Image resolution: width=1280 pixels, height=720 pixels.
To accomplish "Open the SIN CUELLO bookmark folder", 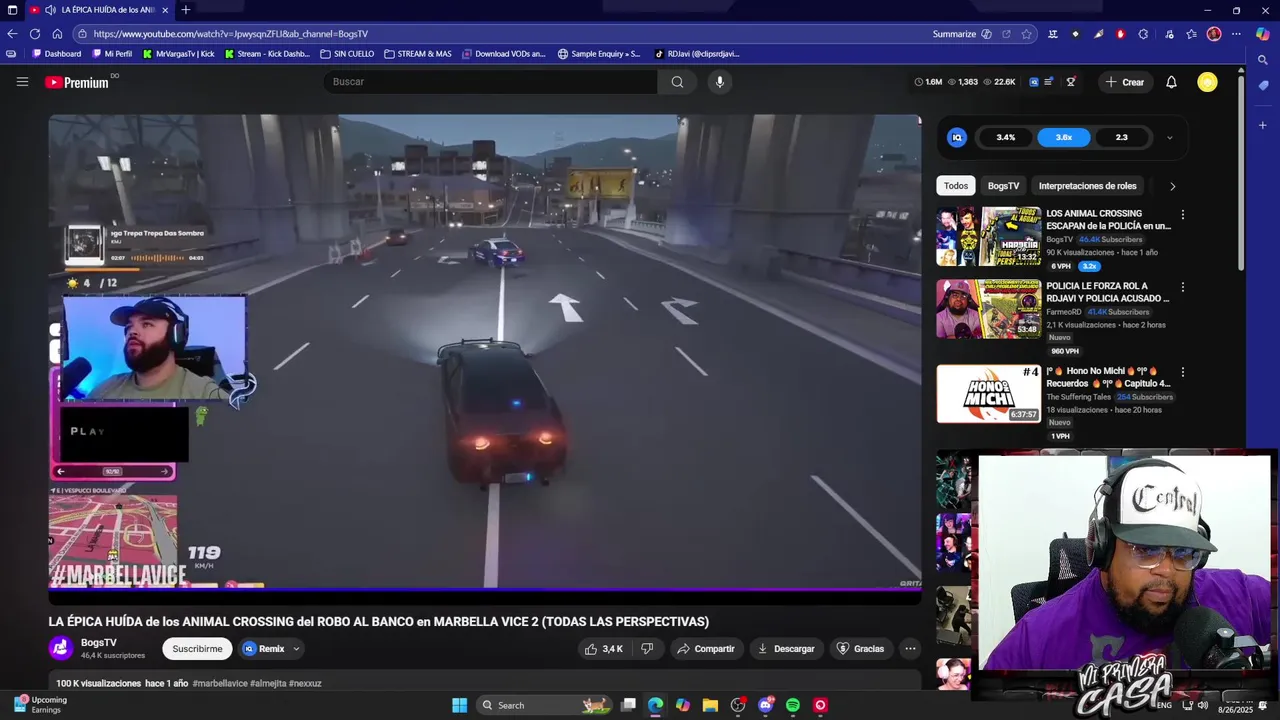I will pyautogui.click(x=347, y=54).
